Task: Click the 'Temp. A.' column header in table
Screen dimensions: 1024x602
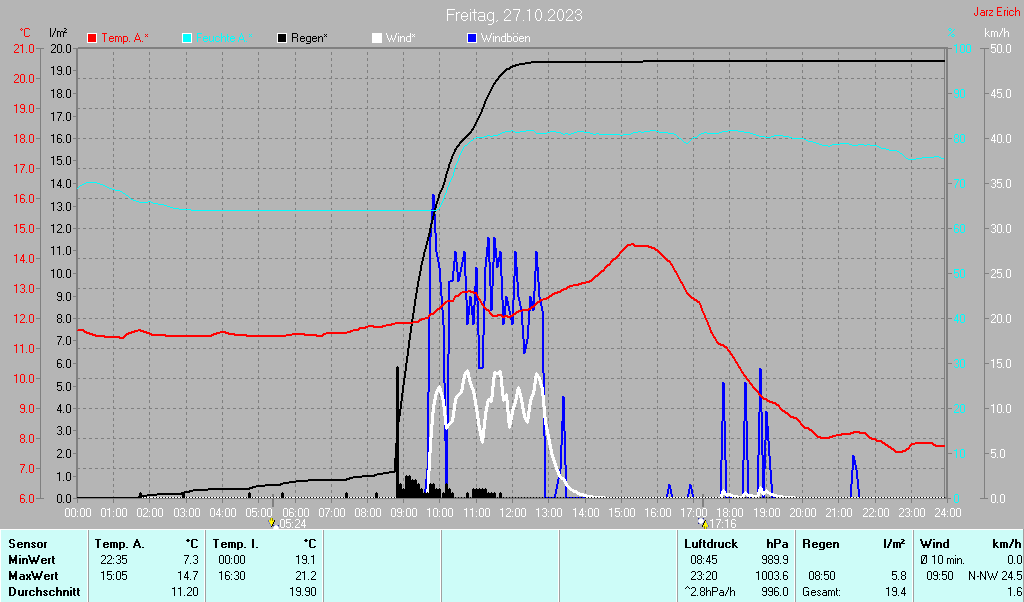Action: [120, 544]
